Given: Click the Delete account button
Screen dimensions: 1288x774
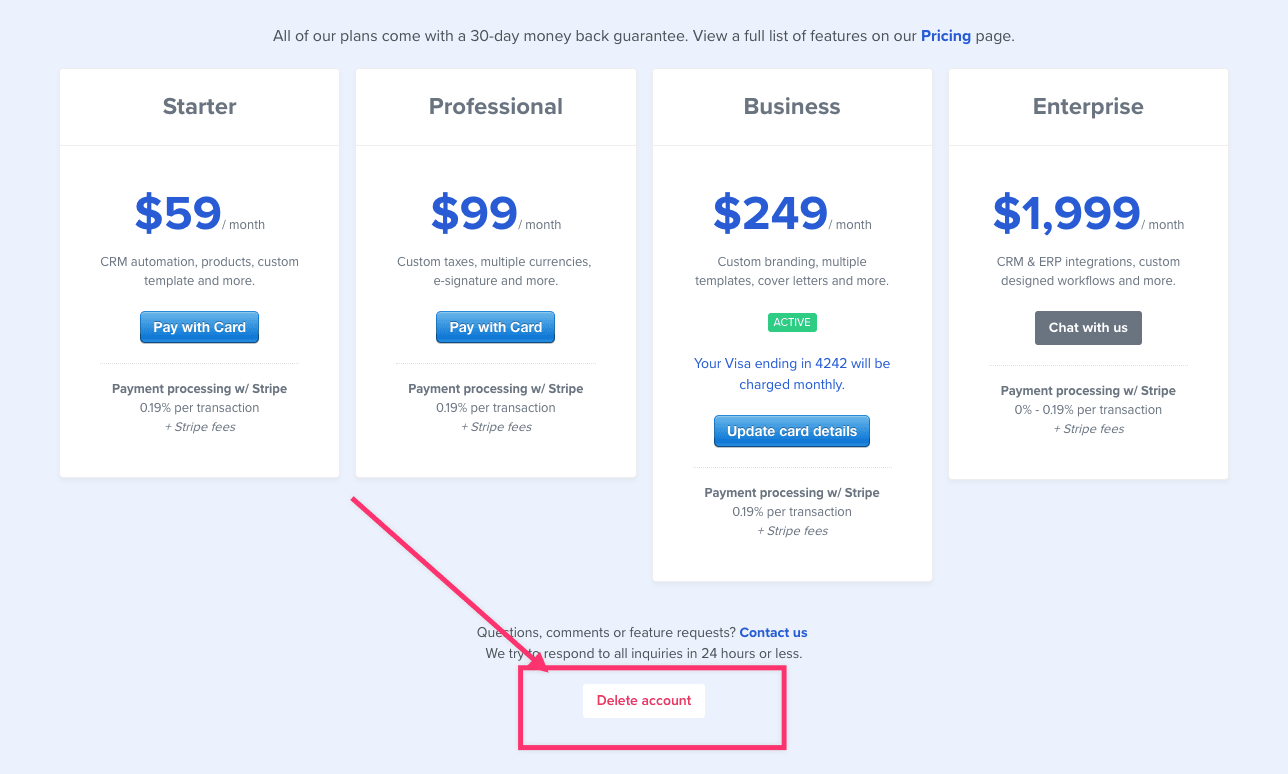Looking at the screenshot, I should point(644,701).
